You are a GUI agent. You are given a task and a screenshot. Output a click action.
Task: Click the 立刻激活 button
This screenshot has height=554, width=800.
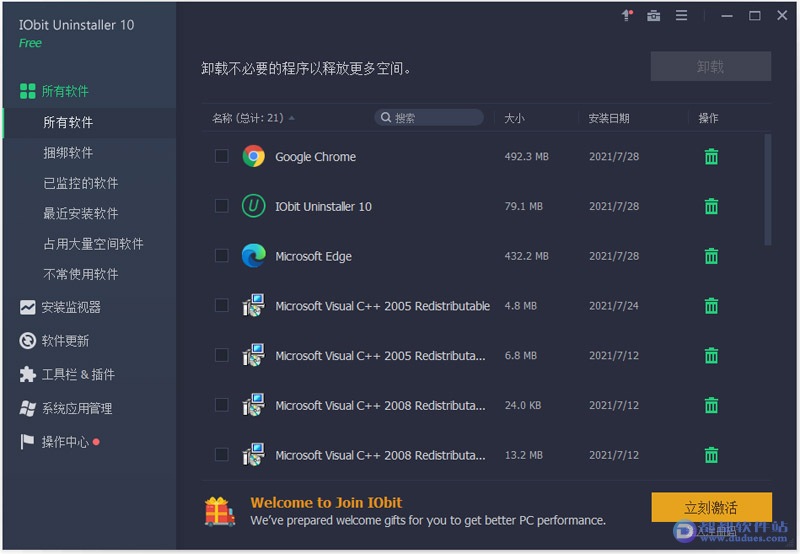tap(711, 507)
